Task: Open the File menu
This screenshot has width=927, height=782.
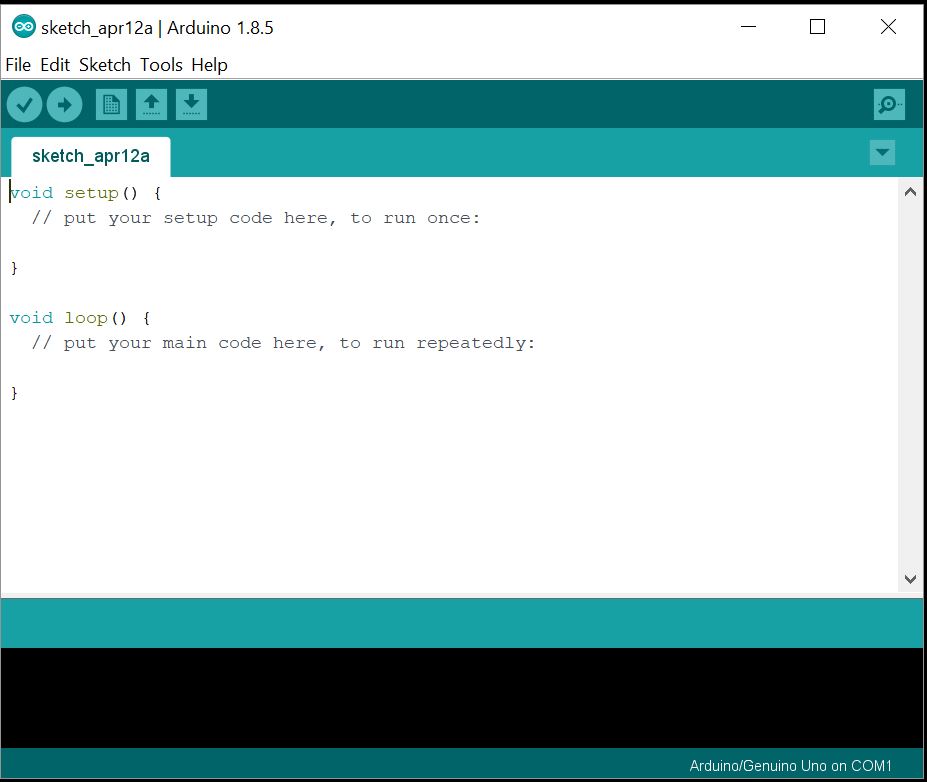Action: click(18, 64)
